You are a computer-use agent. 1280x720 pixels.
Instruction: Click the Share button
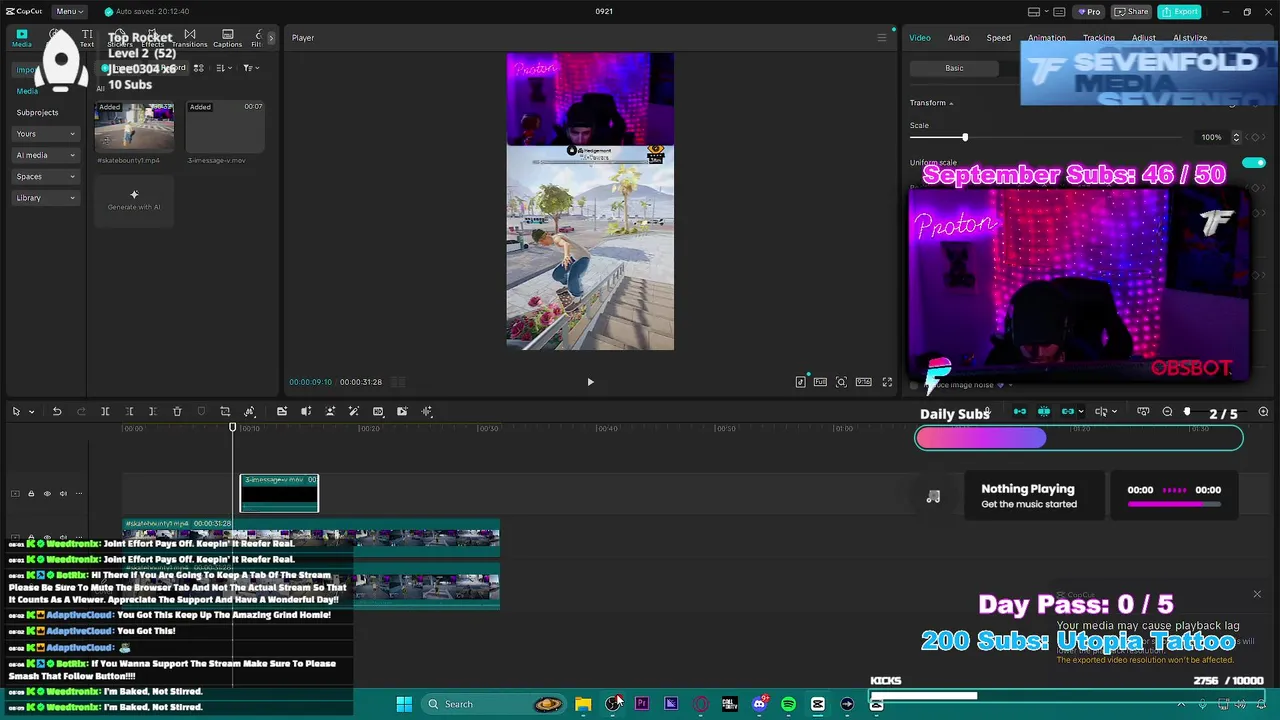point(1132,11)
